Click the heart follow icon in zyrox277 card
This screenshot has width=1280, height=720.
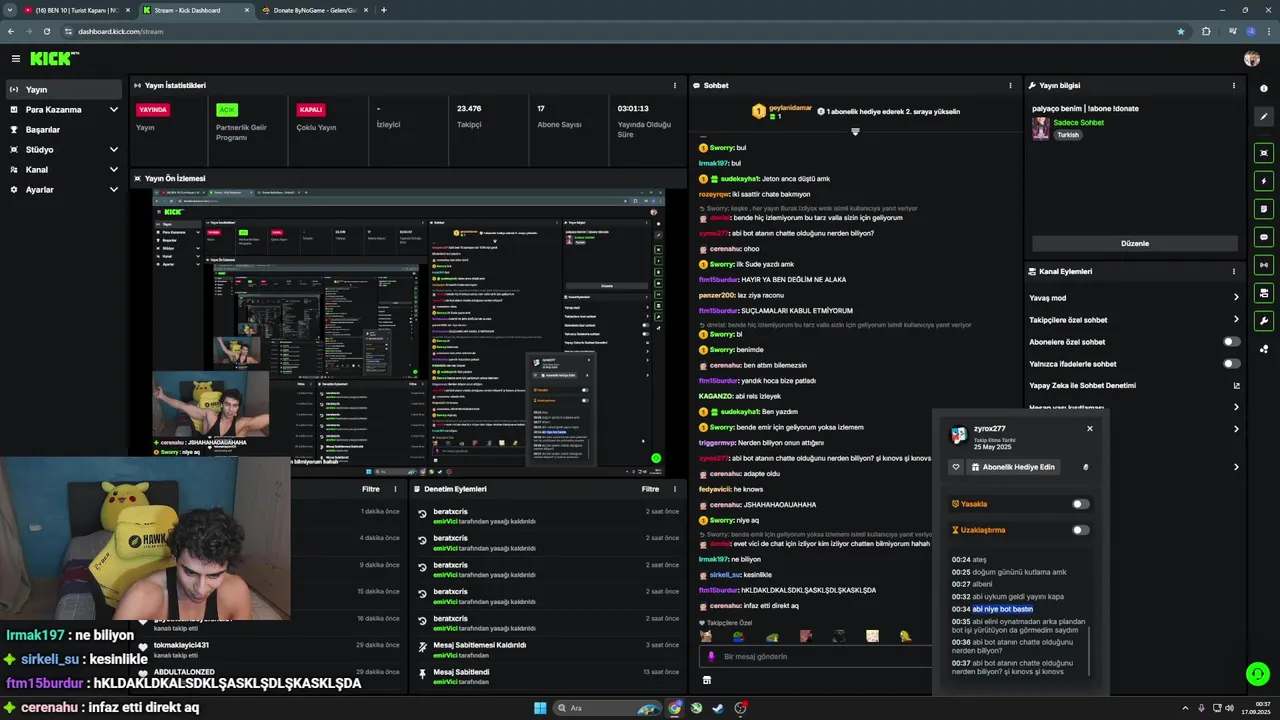[x=956, y=467]
